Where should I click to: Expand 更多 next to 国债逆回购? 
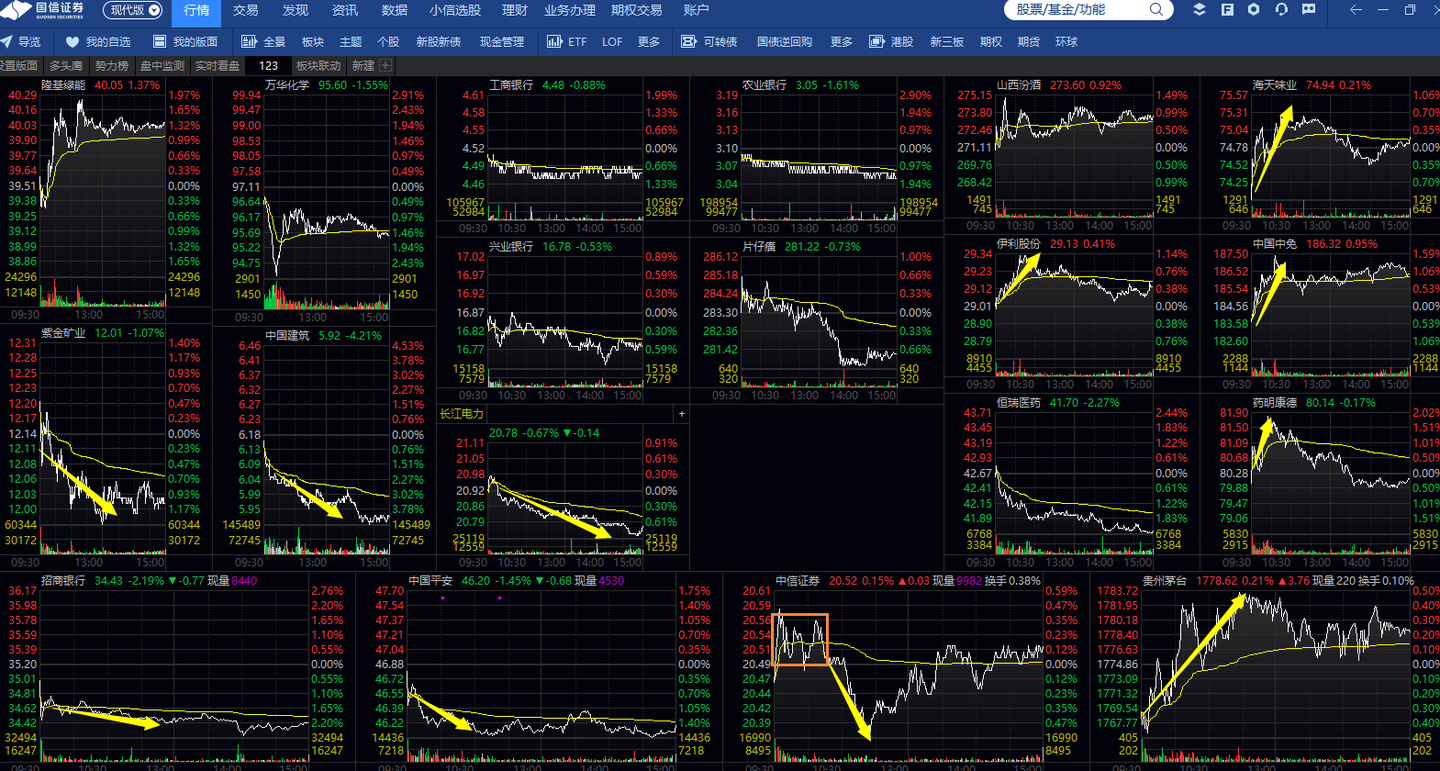[842, 42]
